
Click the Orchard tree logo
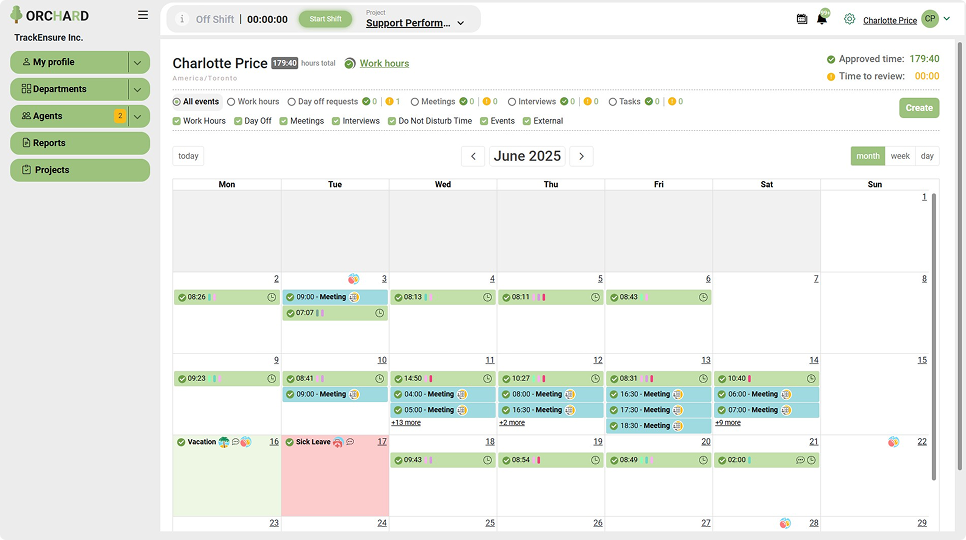[16, 15]
